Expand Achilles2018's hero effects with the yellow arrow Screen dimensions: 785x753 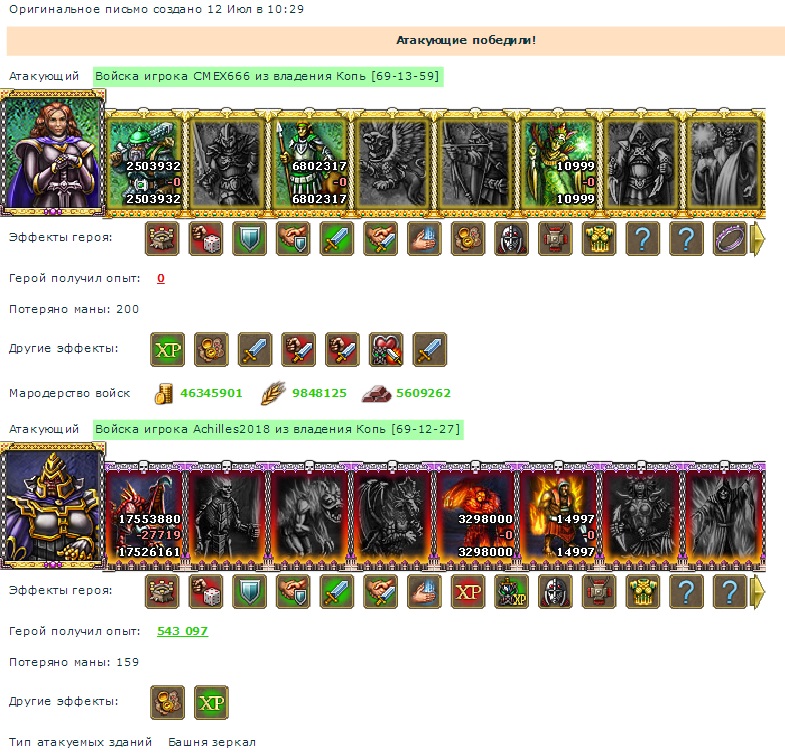(757, 592)
